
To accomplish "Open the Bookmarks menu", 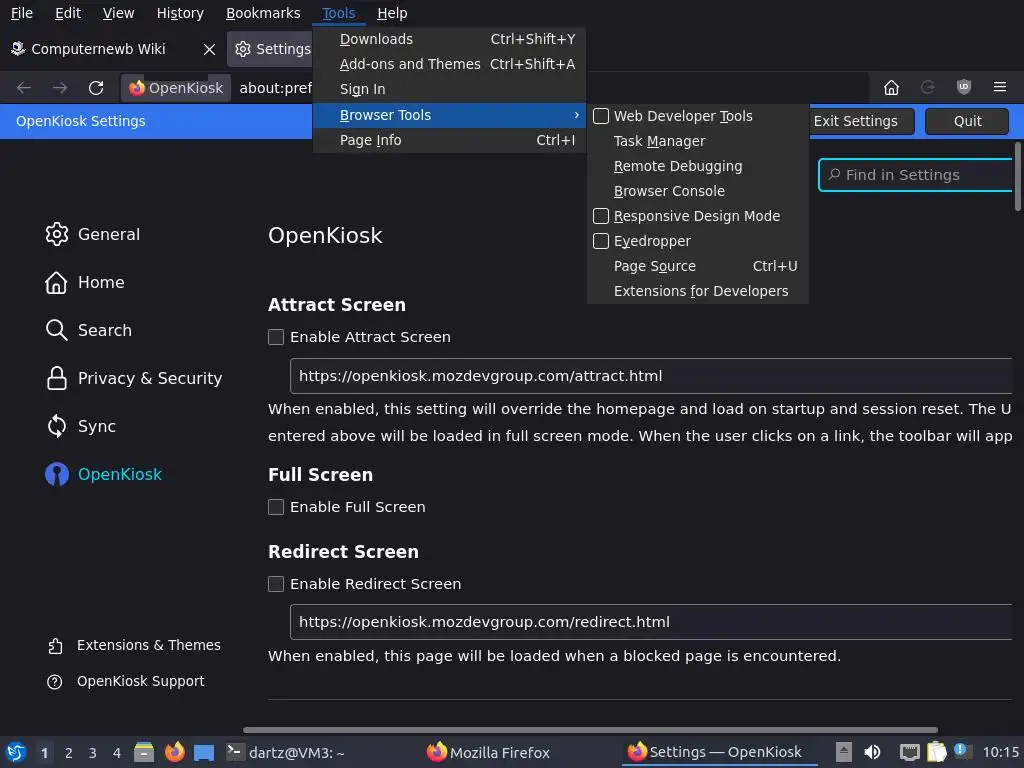I will pos(263,13).
